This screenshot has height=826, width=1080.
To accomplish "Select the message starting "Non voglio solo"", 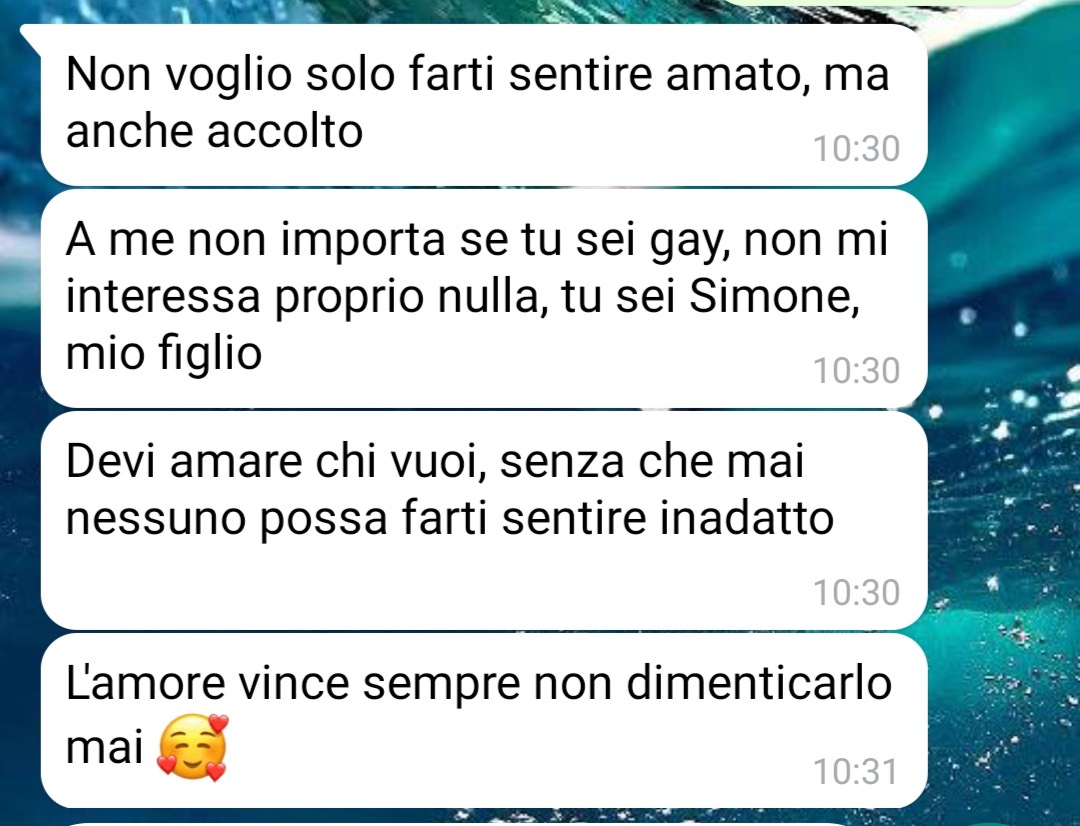I will (484, 105).
